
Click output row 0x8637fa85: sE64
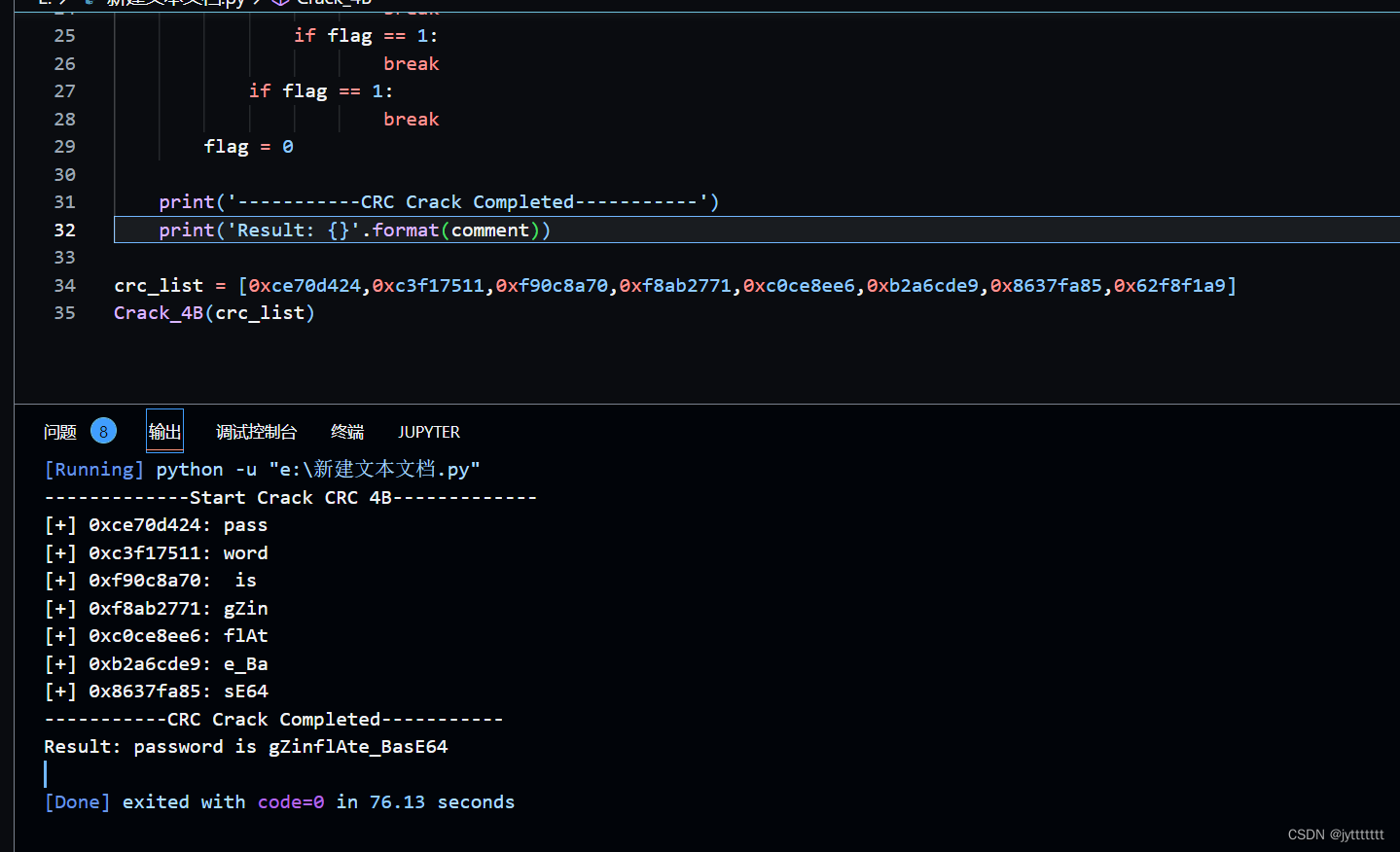pyautogui.click(x=156, y=692)
